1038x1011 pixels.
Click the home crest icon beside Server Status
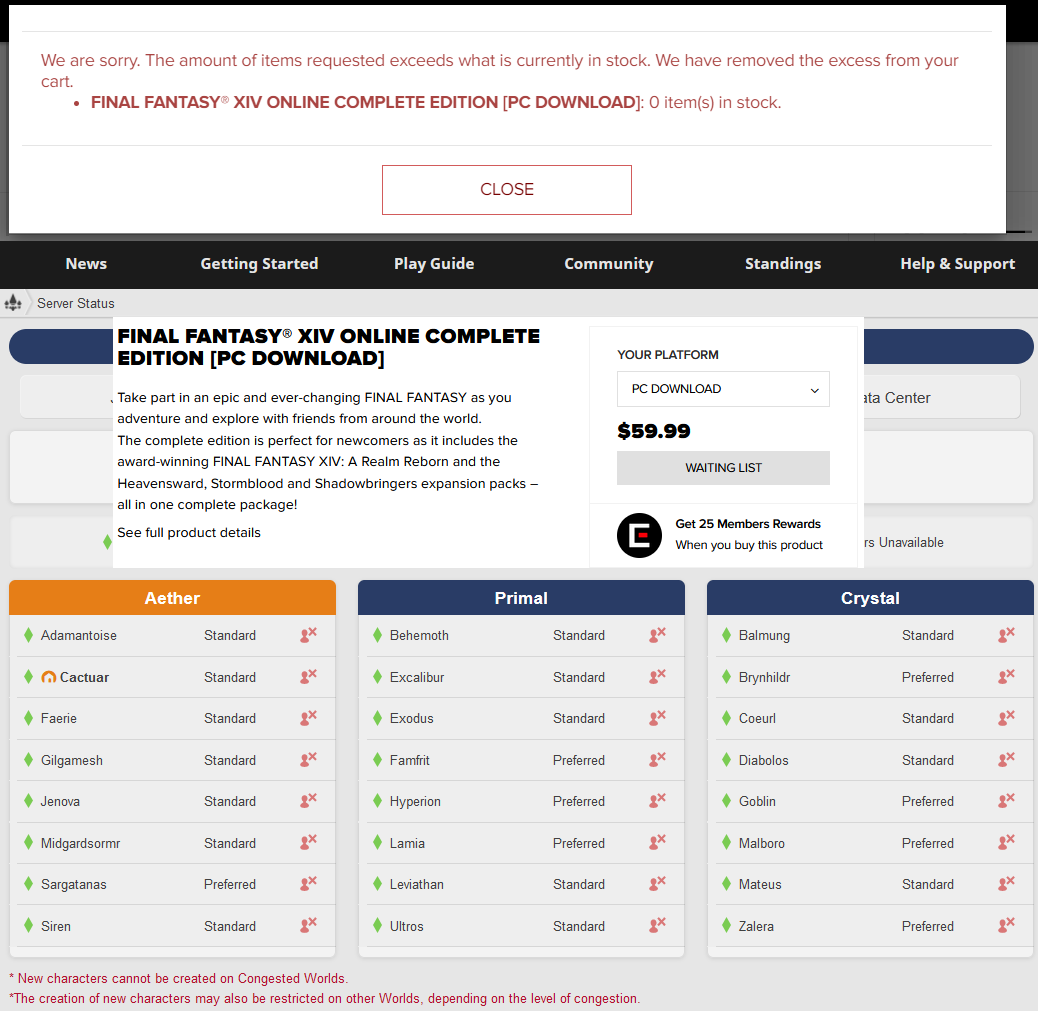[x=13, y=303]
